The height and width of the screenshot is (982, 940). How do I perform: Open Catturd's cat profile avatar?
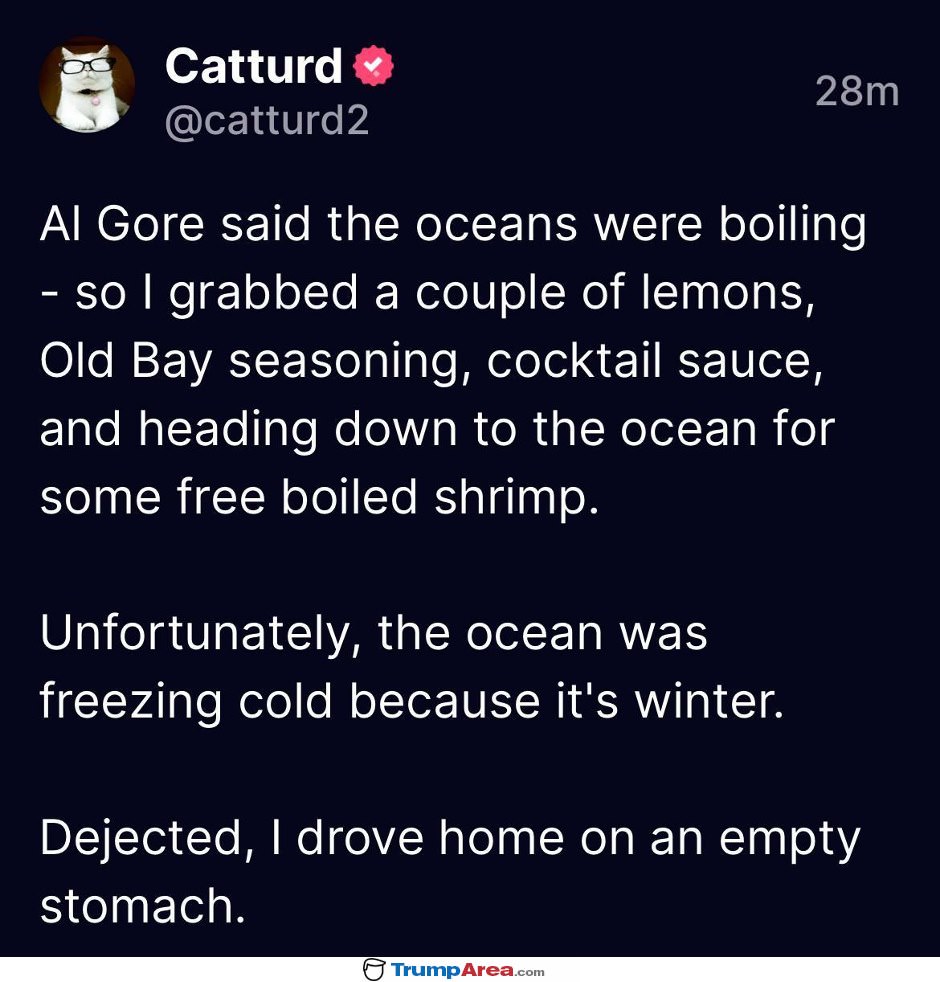(x=87, y=85)
